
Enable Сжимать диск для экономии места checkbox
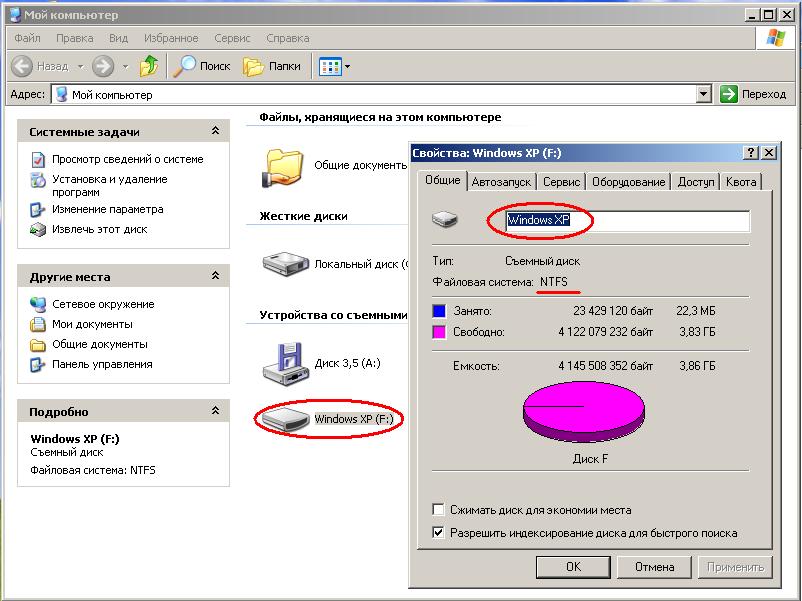coord(438,509)
